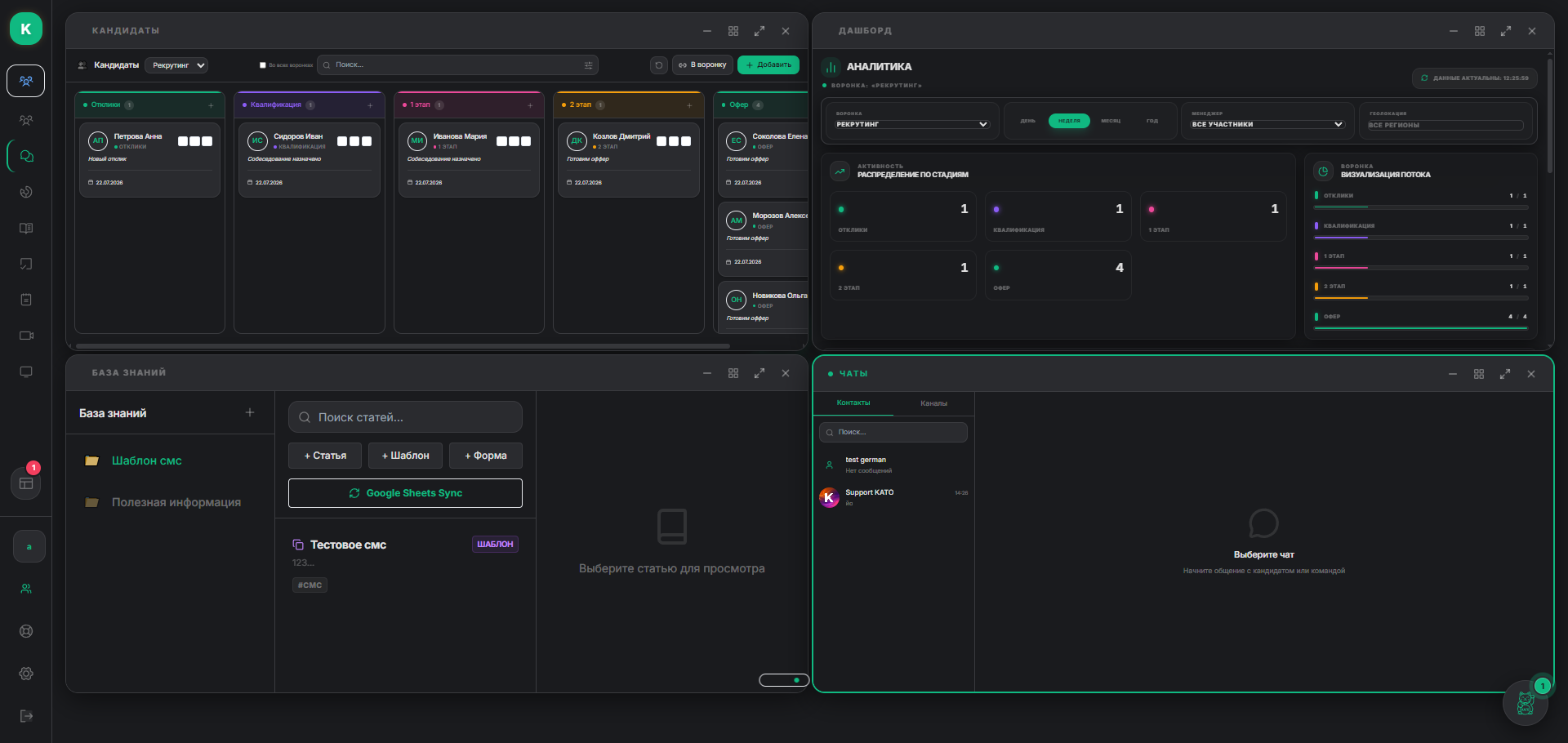Open the assistant bot icon with green badge
Screen dimensions: 1568x743
click(x=1526, y=702)
